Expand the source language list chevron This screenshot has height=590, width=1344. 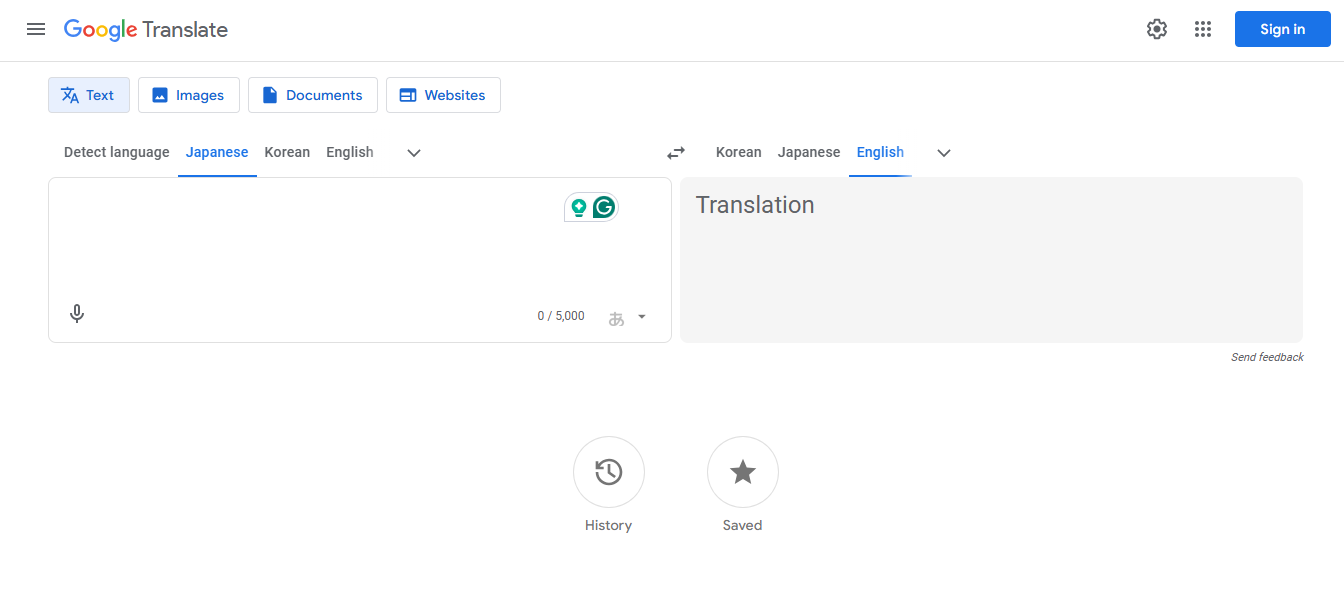click(x=413, y=152)
